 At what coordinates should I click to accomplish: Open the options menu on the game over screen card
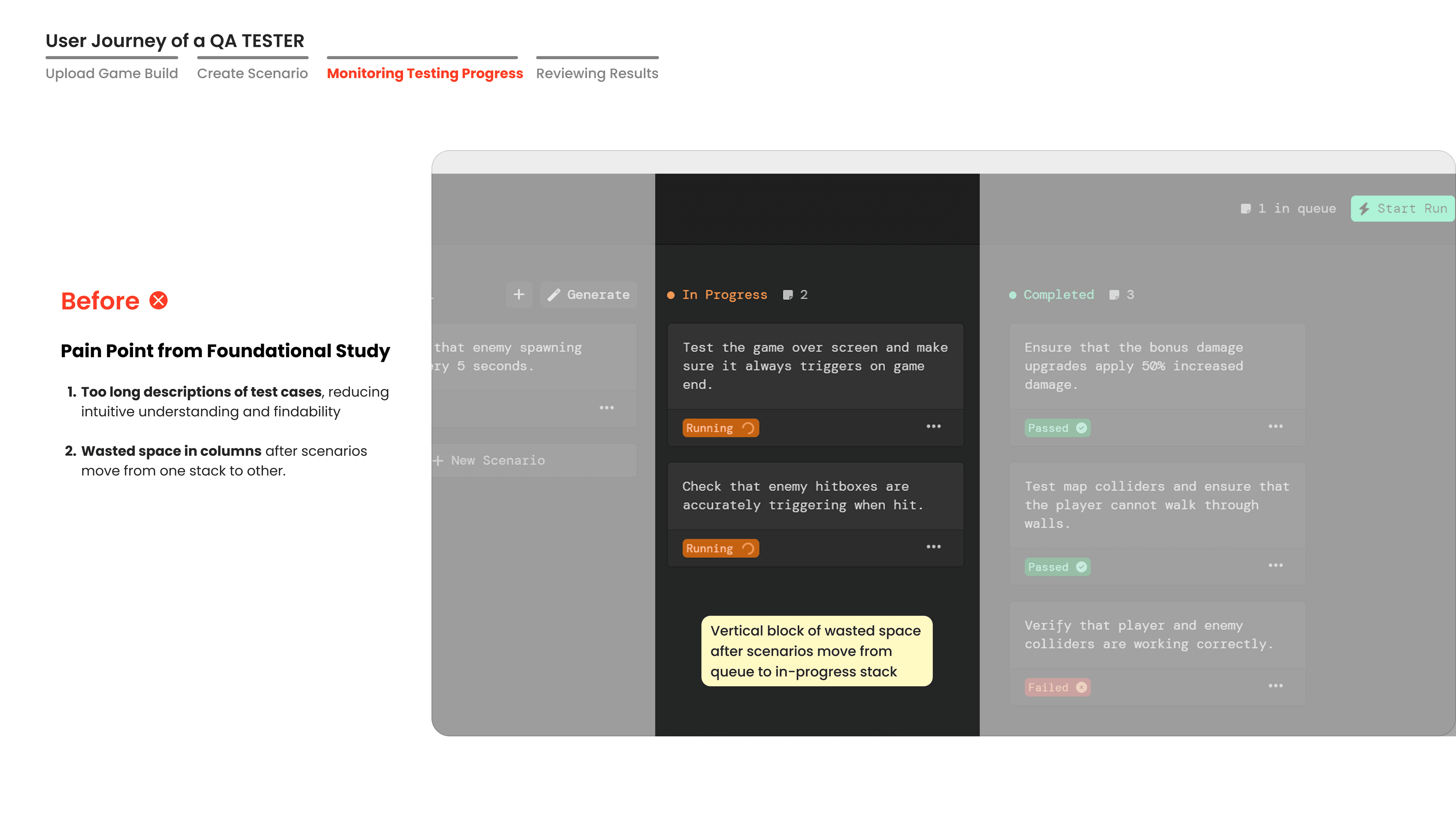[x=933, y=426]
